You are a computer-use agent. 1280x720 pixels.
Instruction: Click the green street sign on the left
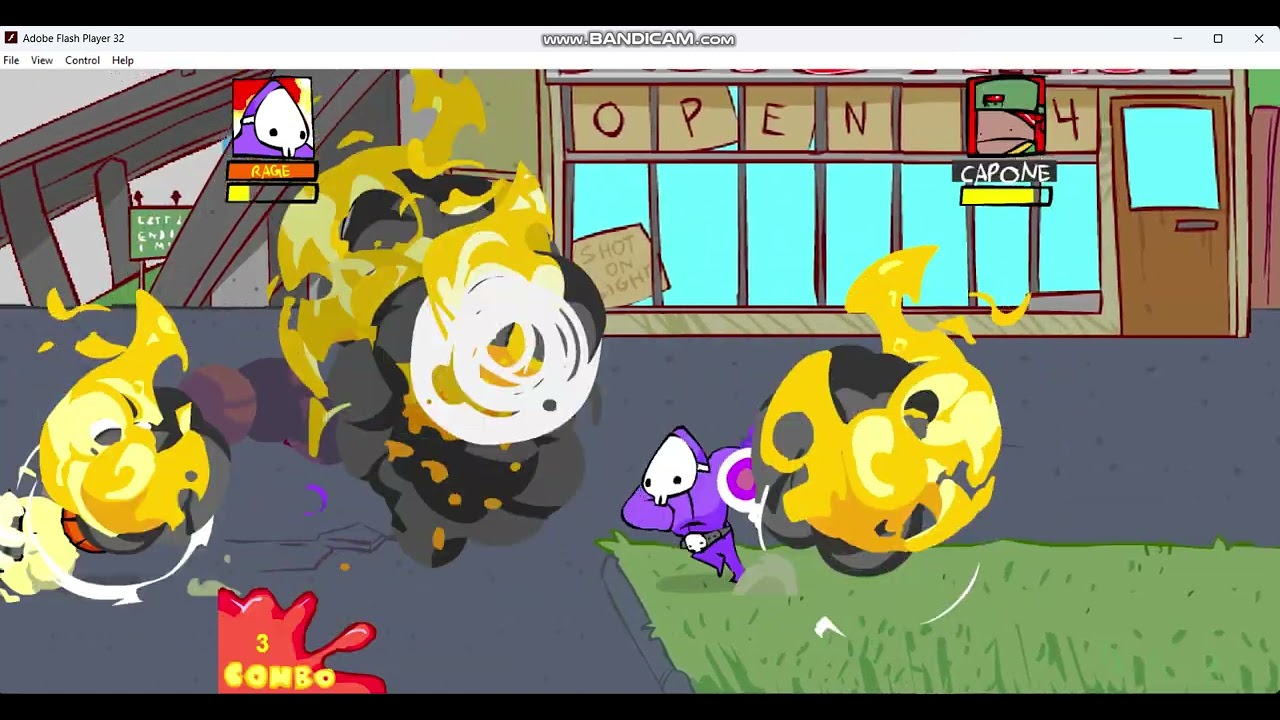pyautogui.click(x=159, y=233)
